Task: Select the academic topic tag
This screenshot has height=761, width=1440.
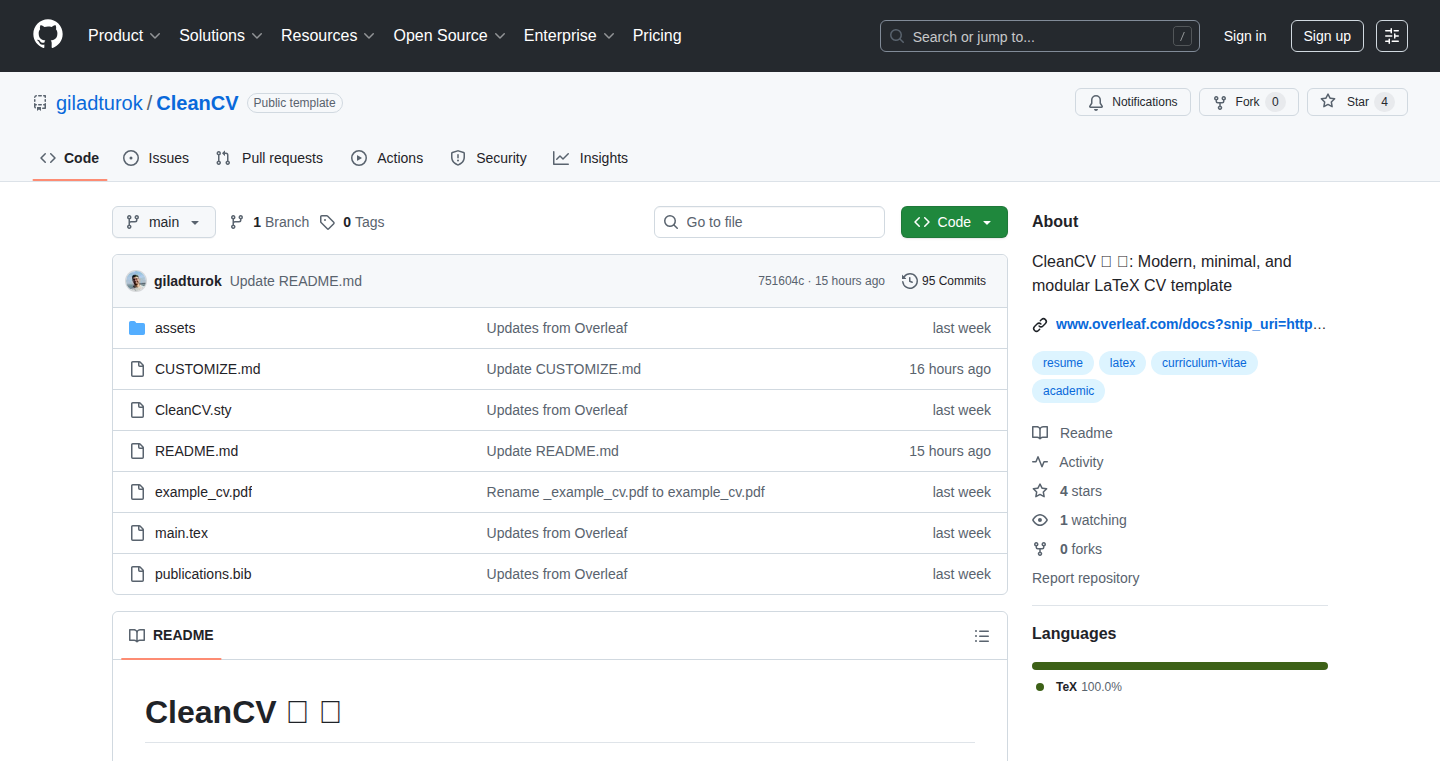Action: pyautogui.click(x=1069, y=391)
